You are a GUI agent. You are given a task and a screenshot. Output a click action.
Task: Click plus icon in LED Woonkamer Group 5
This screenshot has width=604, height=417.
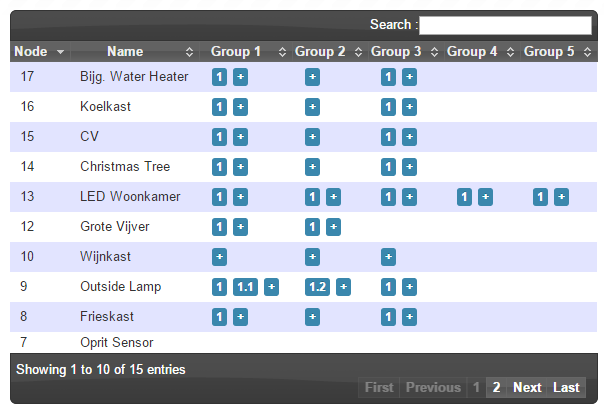click(561, 197)
